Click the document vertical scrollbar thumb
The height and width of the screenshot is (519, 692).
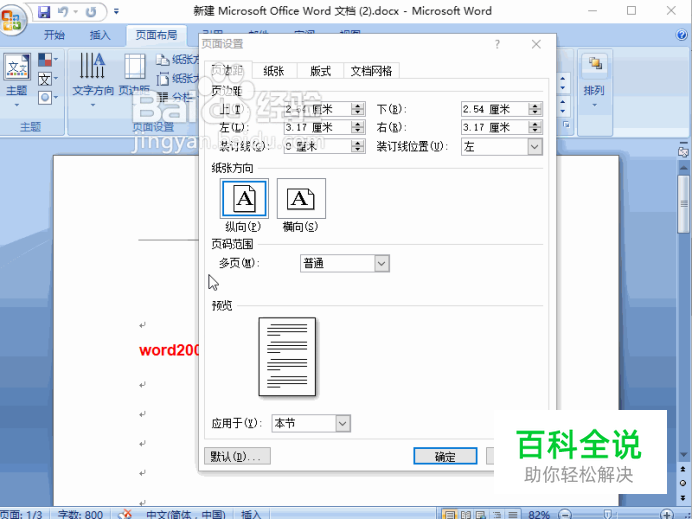coord(684,203)
